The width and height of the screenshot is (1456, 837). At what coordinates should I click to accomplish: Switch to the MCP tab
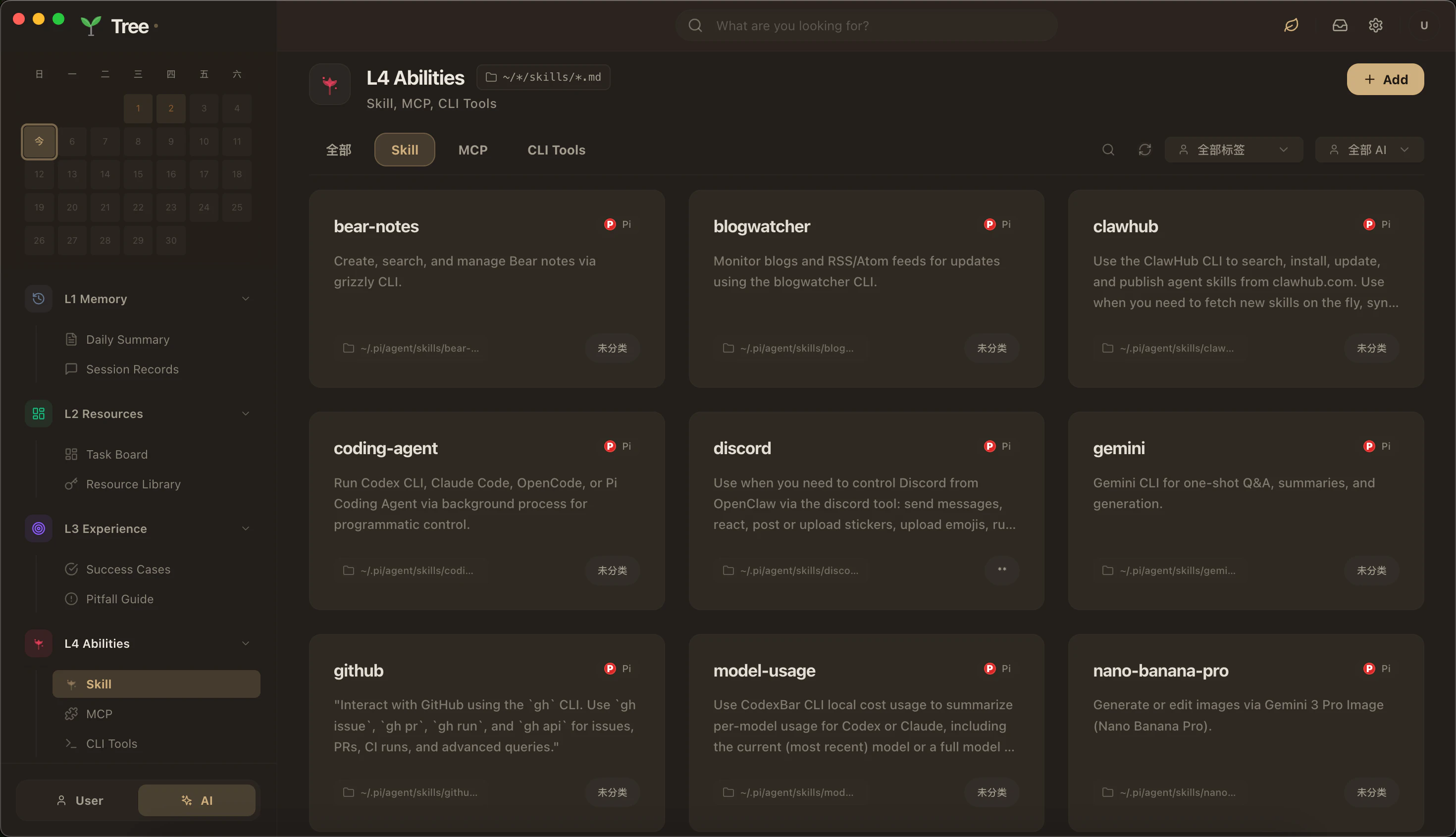coord(472,150)
